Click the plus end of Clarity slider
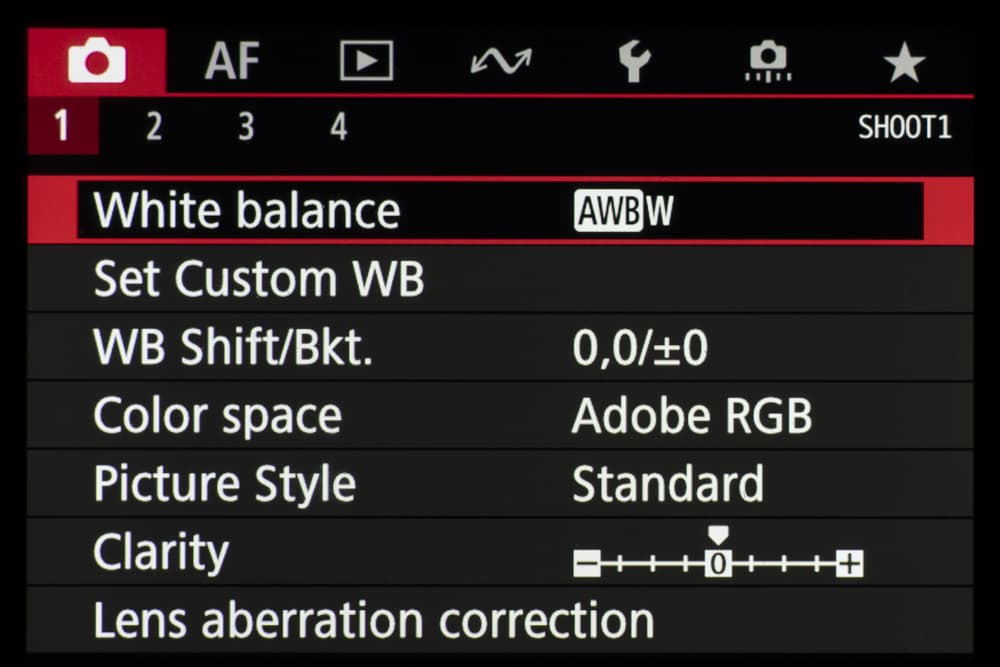Image resolution: width=1000 pixels, height=667 pixels. click(849, 564)
